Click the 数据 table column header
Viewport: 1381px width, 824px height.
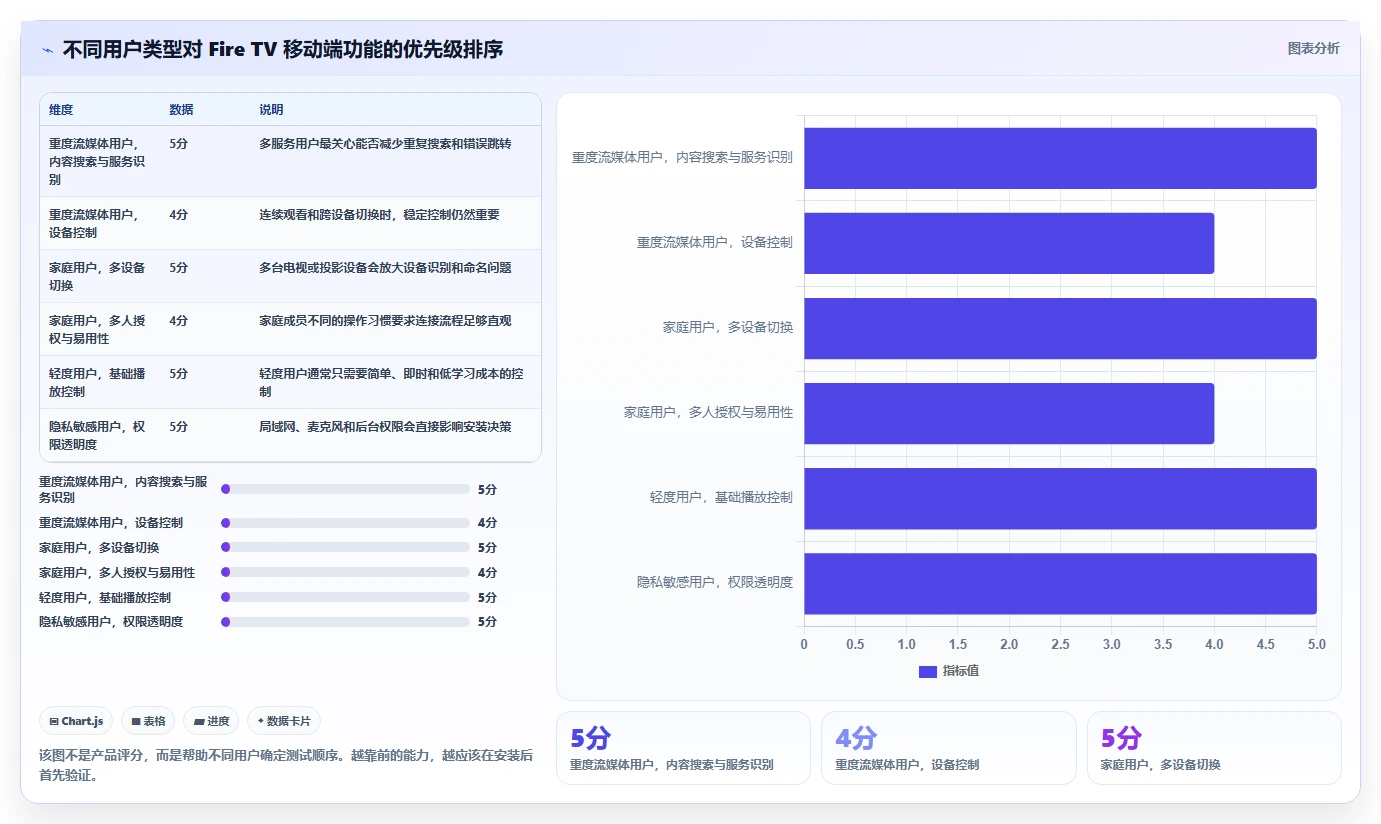pos(182,110)
